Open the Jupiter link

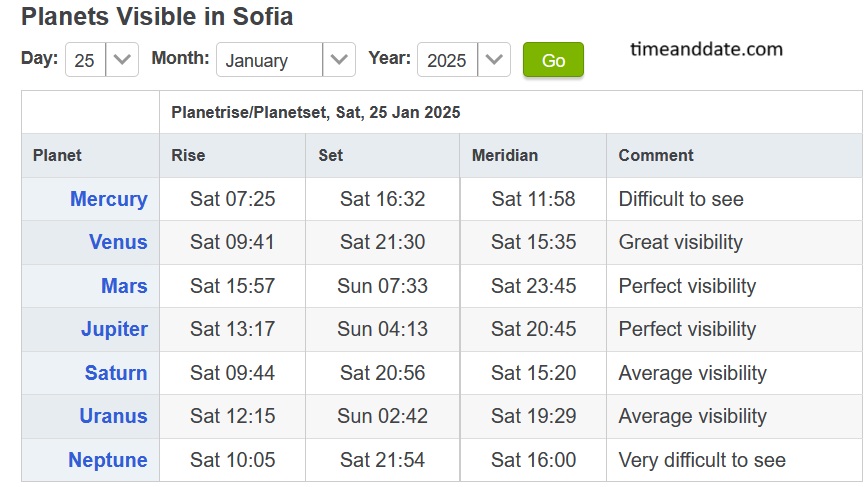pos(114,329)
